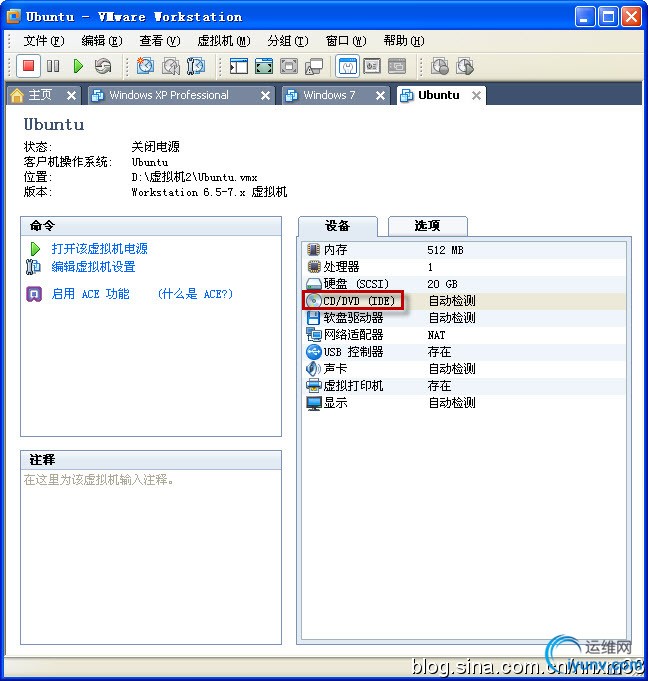Click the settings icon beside 编辑虚拟机设置

click(33, 267)
